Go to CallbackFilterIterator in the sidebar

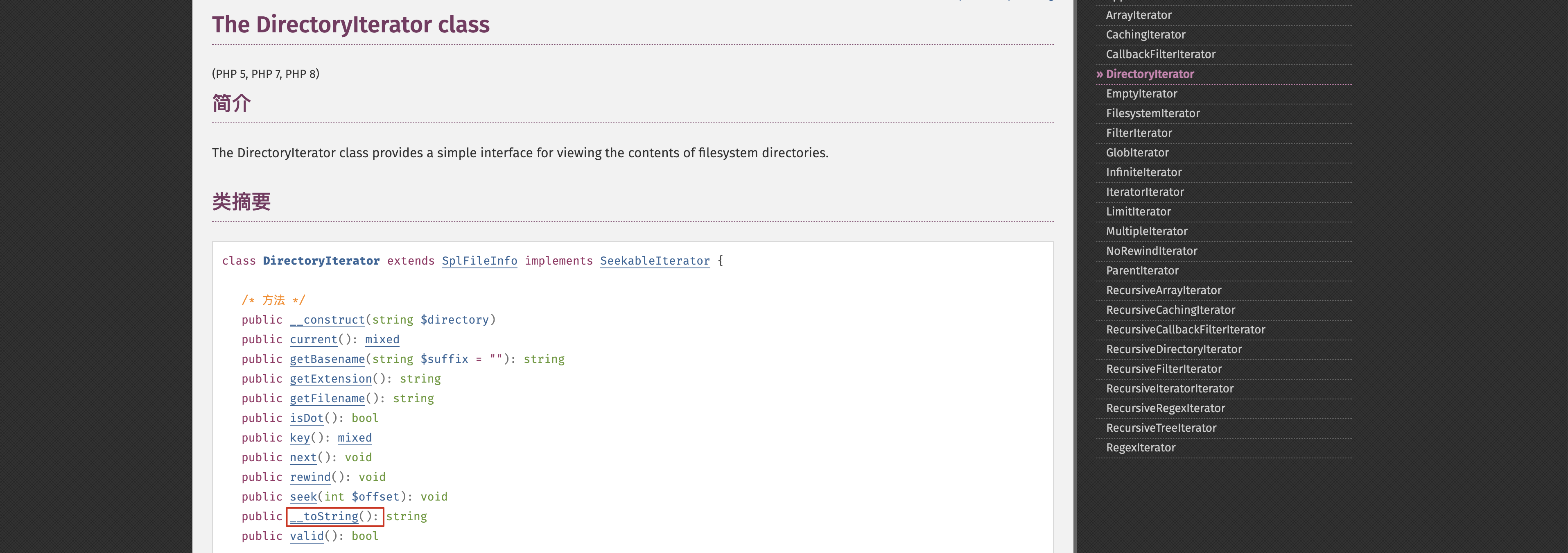1160,54
